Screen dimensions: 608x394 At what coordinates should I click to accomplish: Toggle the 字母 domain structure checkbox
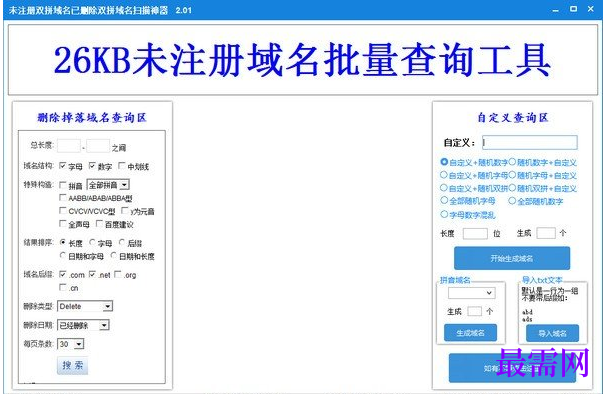[x=62, y=166]
